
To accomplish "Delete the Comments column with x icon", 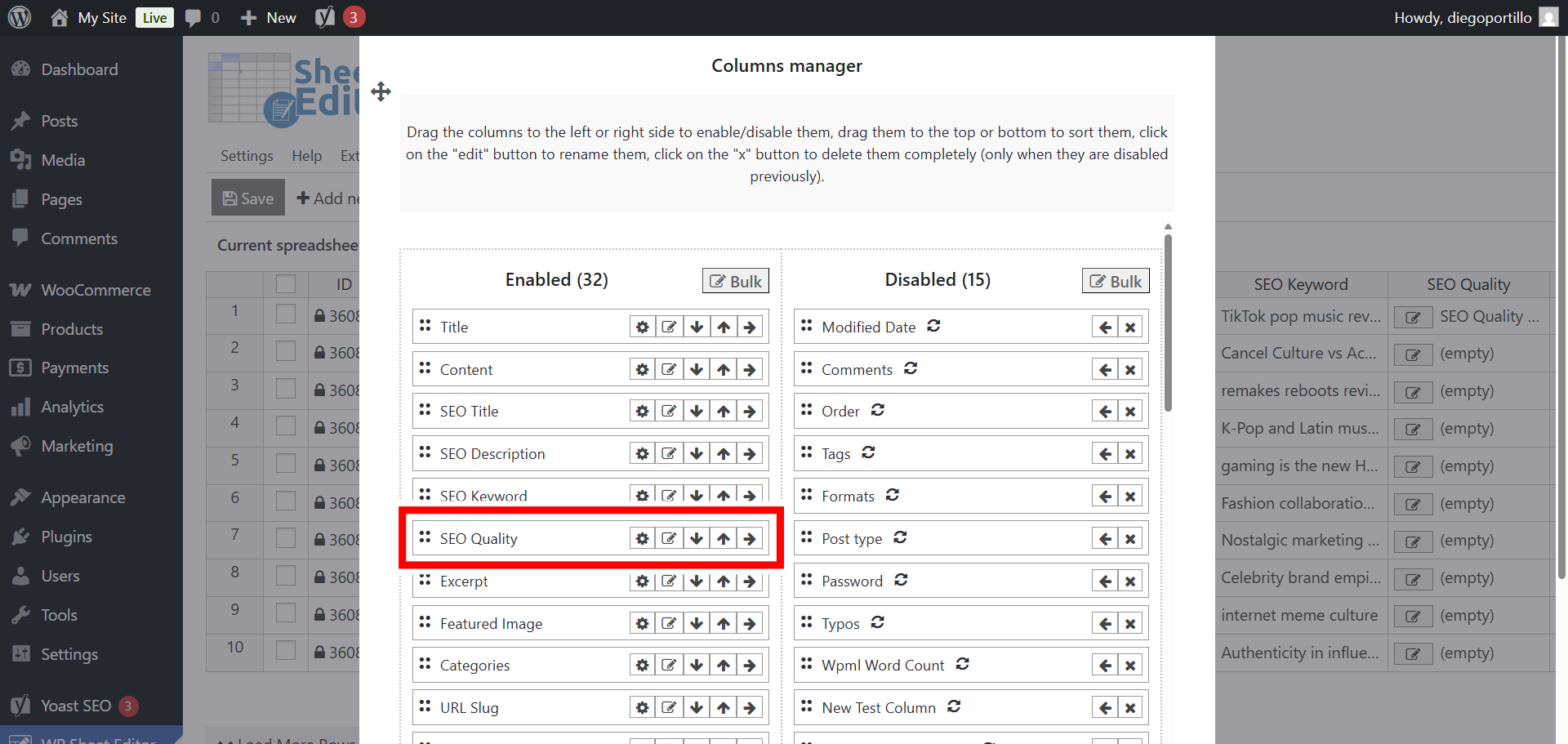I will pos(1130,370).
